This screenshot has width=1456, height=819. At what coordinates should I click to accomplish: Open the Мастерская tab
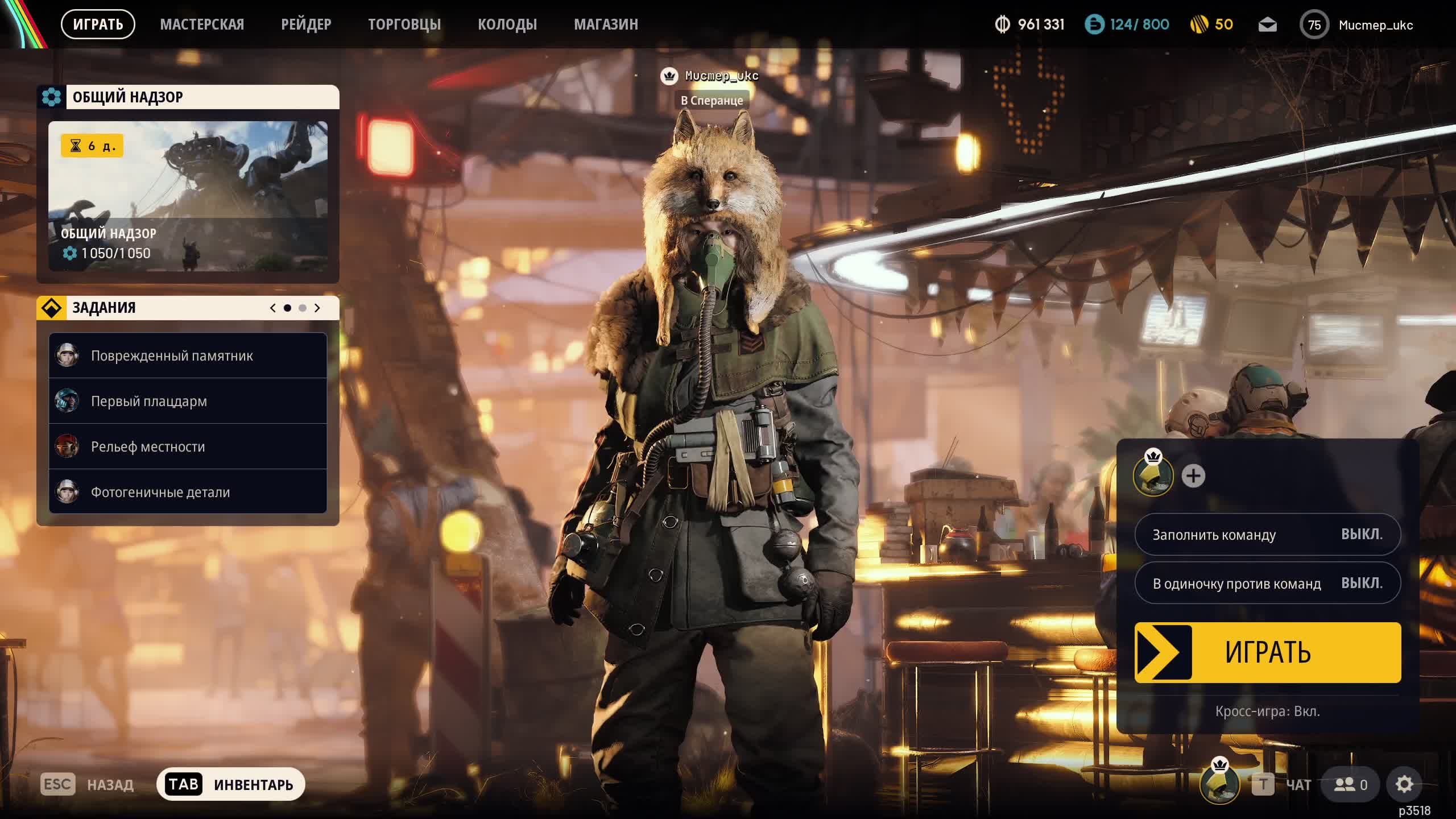202,24
